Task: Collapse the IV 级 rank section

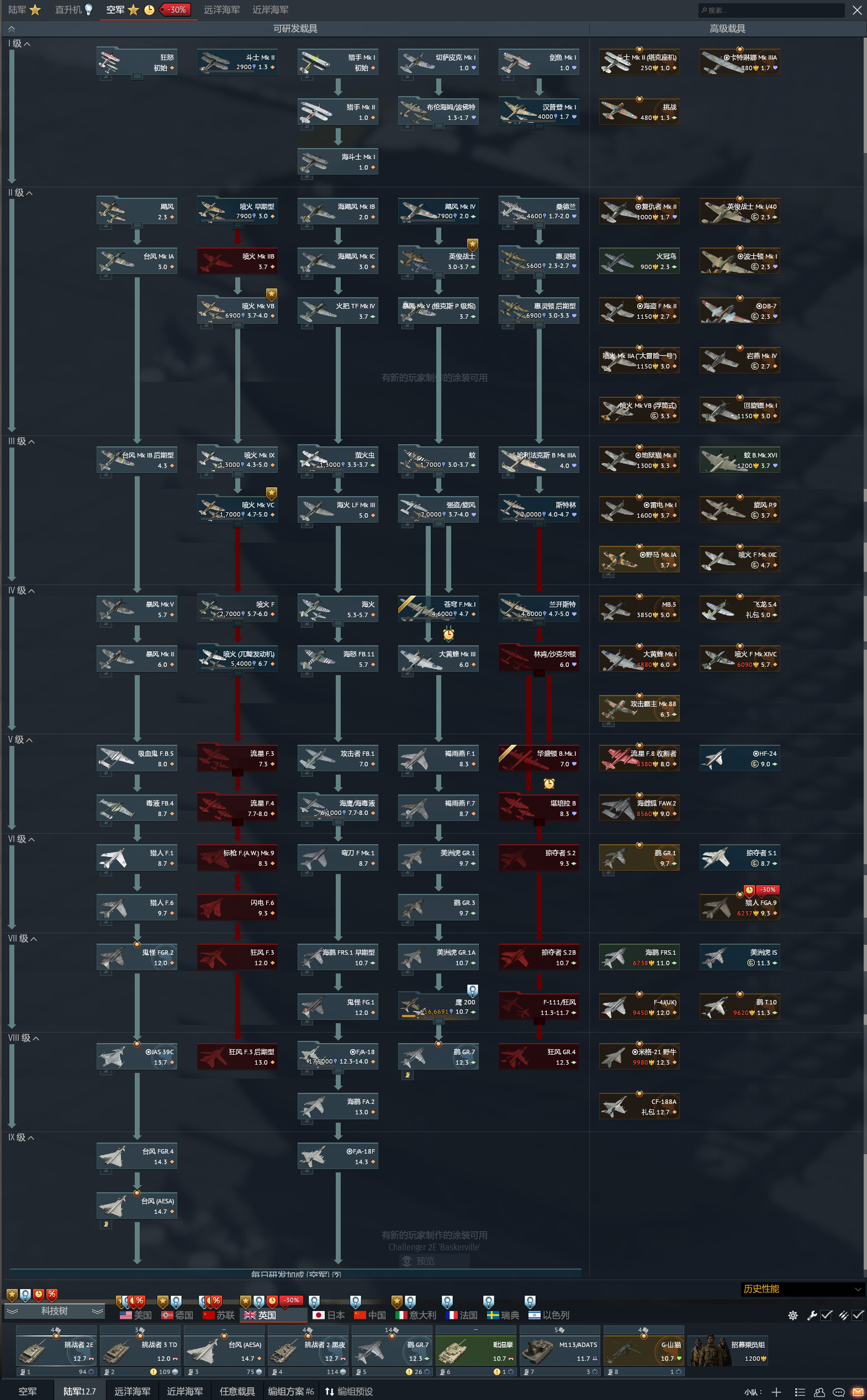Action: pyautogui.click(x=22, y=590)
